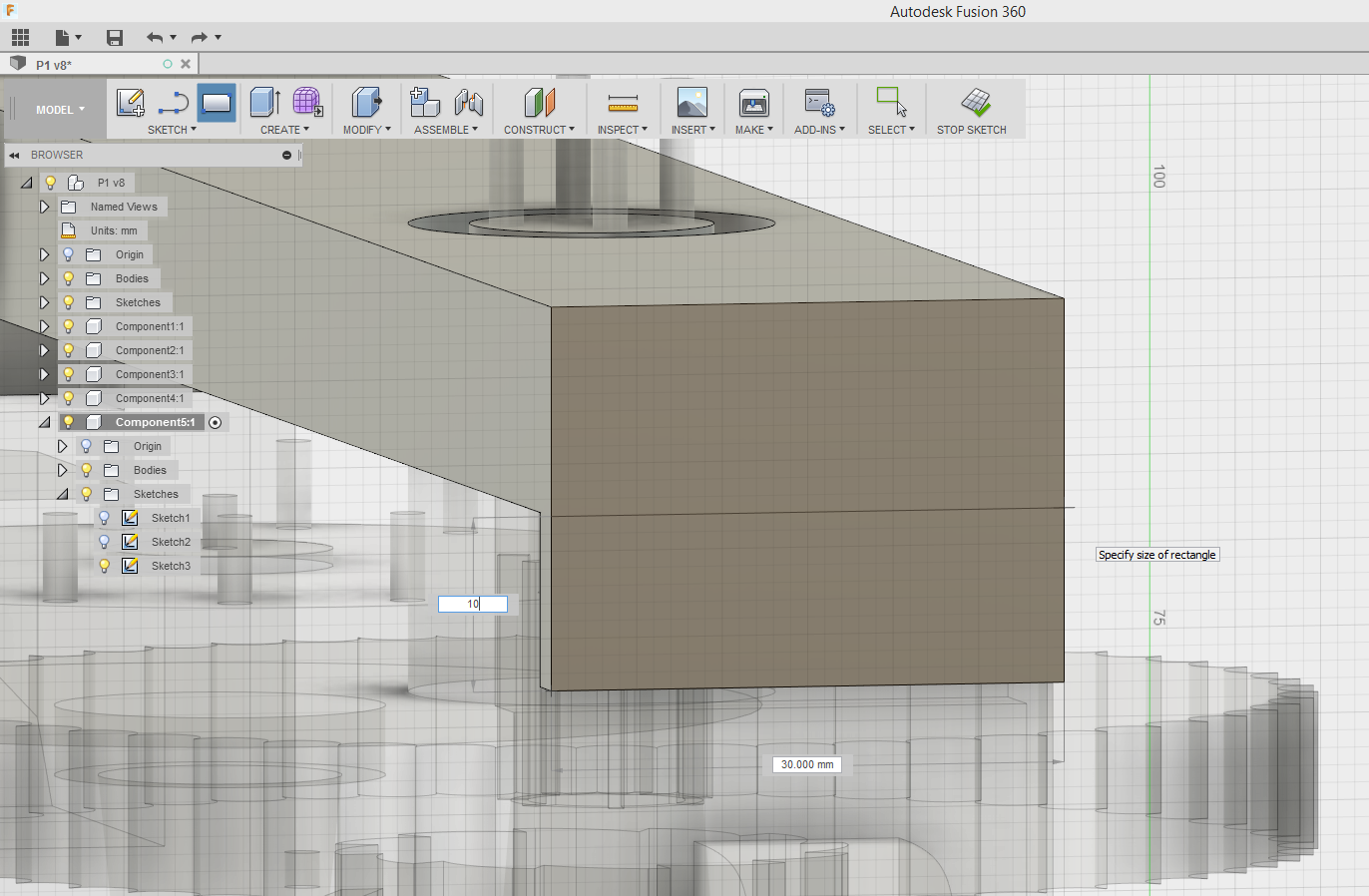Click the Stop Sketch icon
Image resolution: width=1369 pixels, height=896 pixels.
coord(975,102)
